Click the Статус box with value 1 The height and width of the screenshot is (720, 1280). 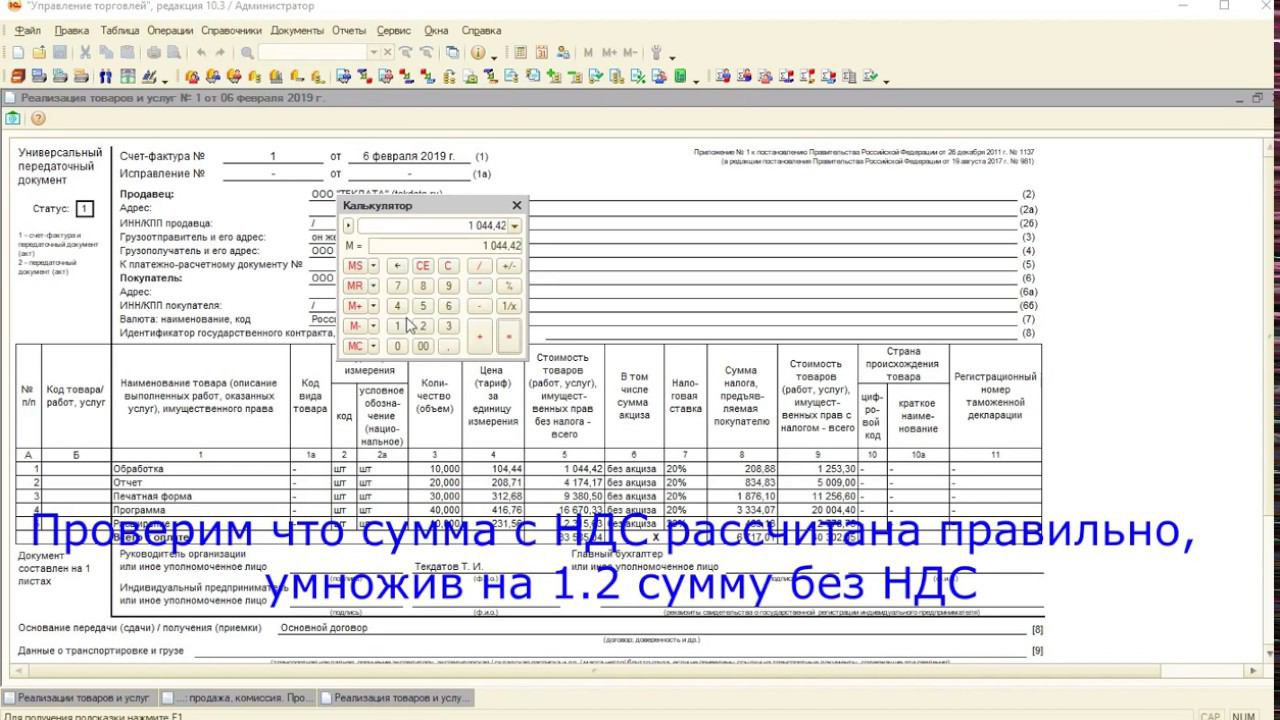coord(85,209)
